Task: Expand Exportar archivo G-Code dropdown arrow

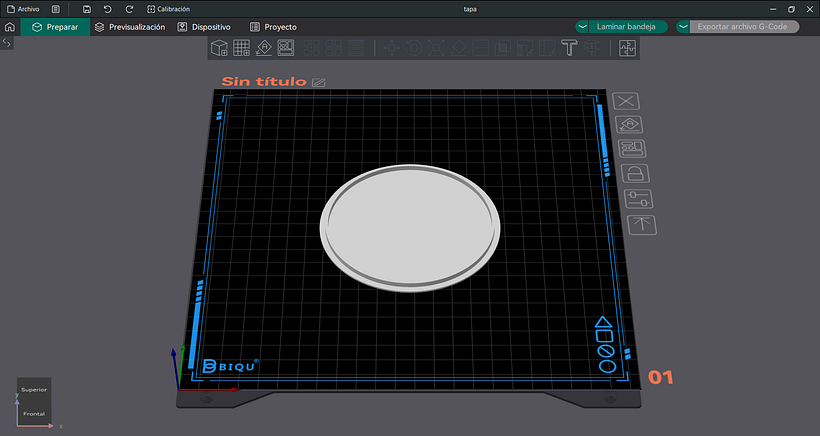Action: coord(684,27)
